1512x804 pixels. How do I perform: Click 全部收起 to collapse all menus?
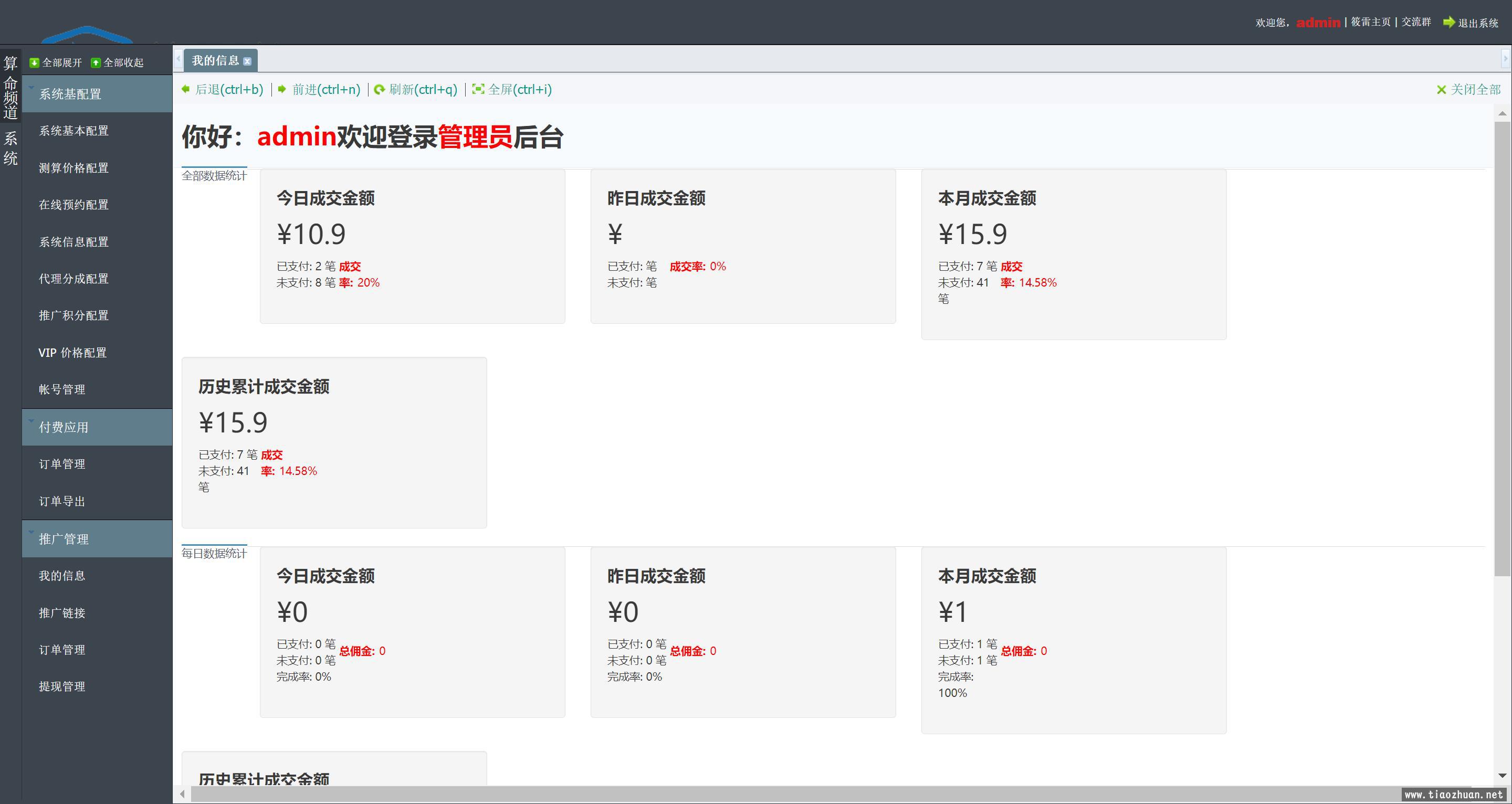pyautogui.click(x=123, y=63)
